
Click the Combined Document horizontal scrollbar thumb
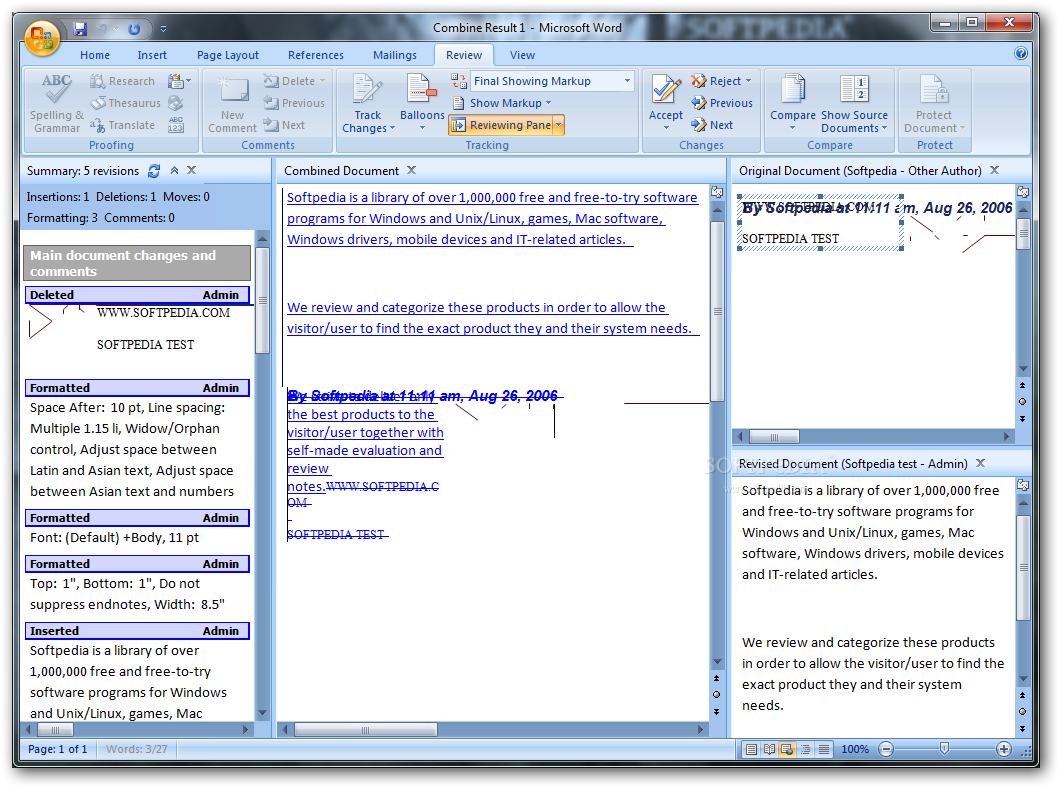pos(366,730)
